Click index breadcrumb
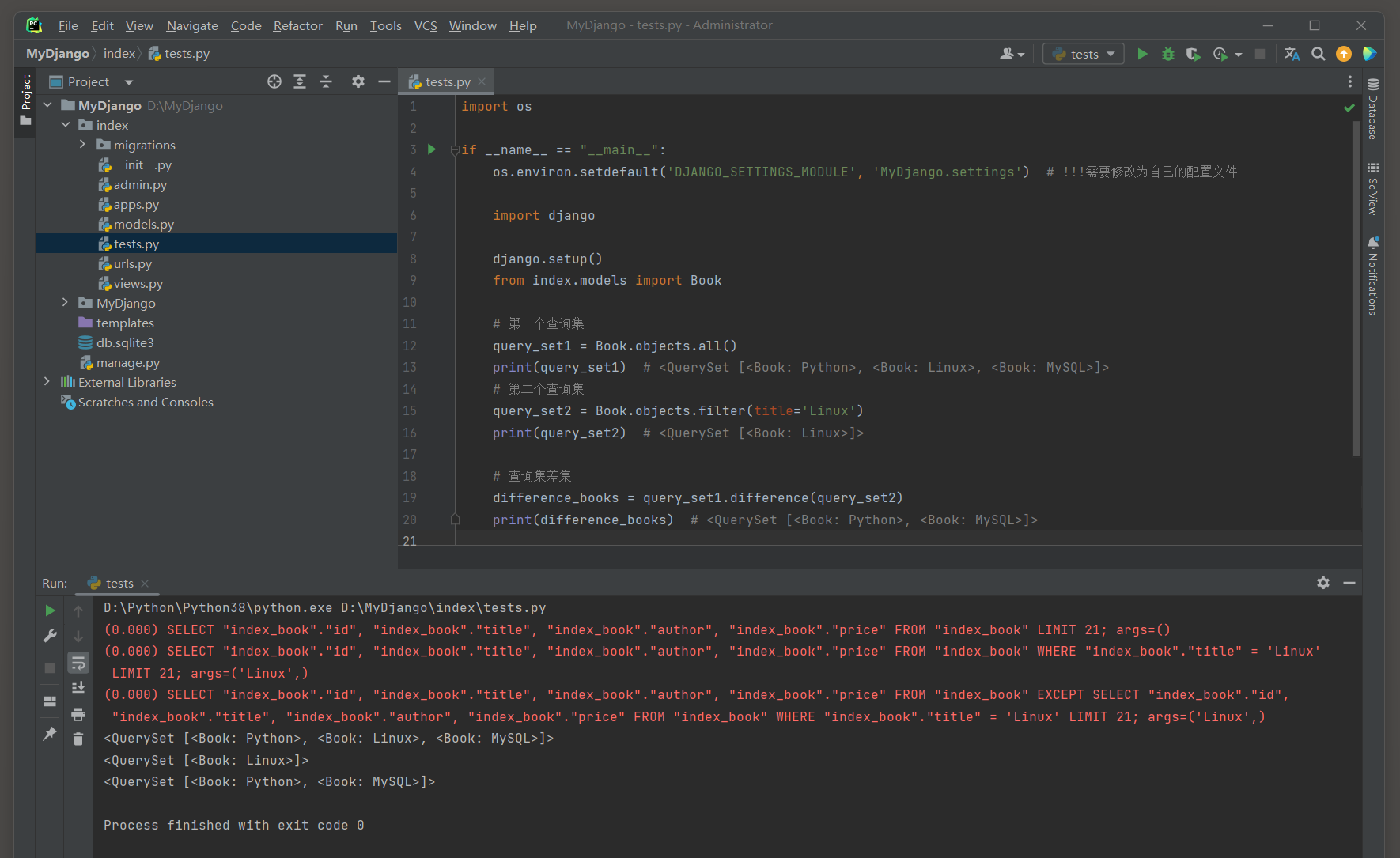This screenshot has height=858, width=1400. point(119,54)
